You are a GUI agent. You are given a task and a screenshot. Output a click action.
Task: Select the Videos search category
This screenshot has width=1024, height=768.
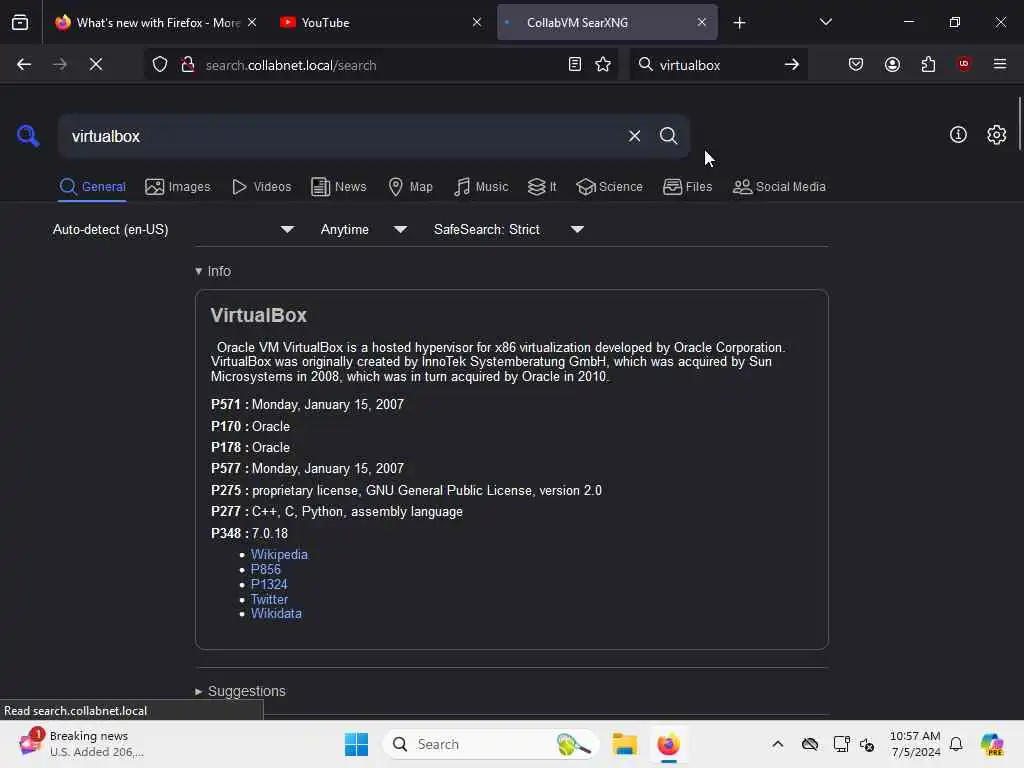[261, 187]
